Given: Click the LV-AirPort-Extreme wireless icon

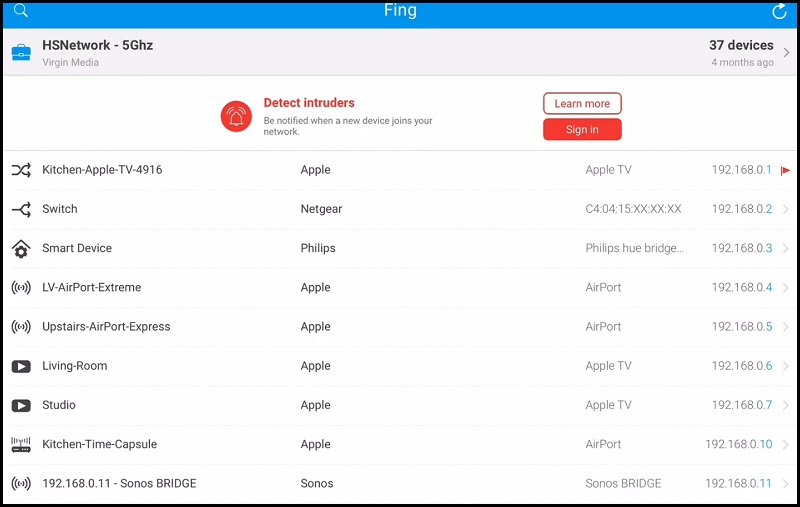Looking at the screenshot, I should click(x=21, y=288).
